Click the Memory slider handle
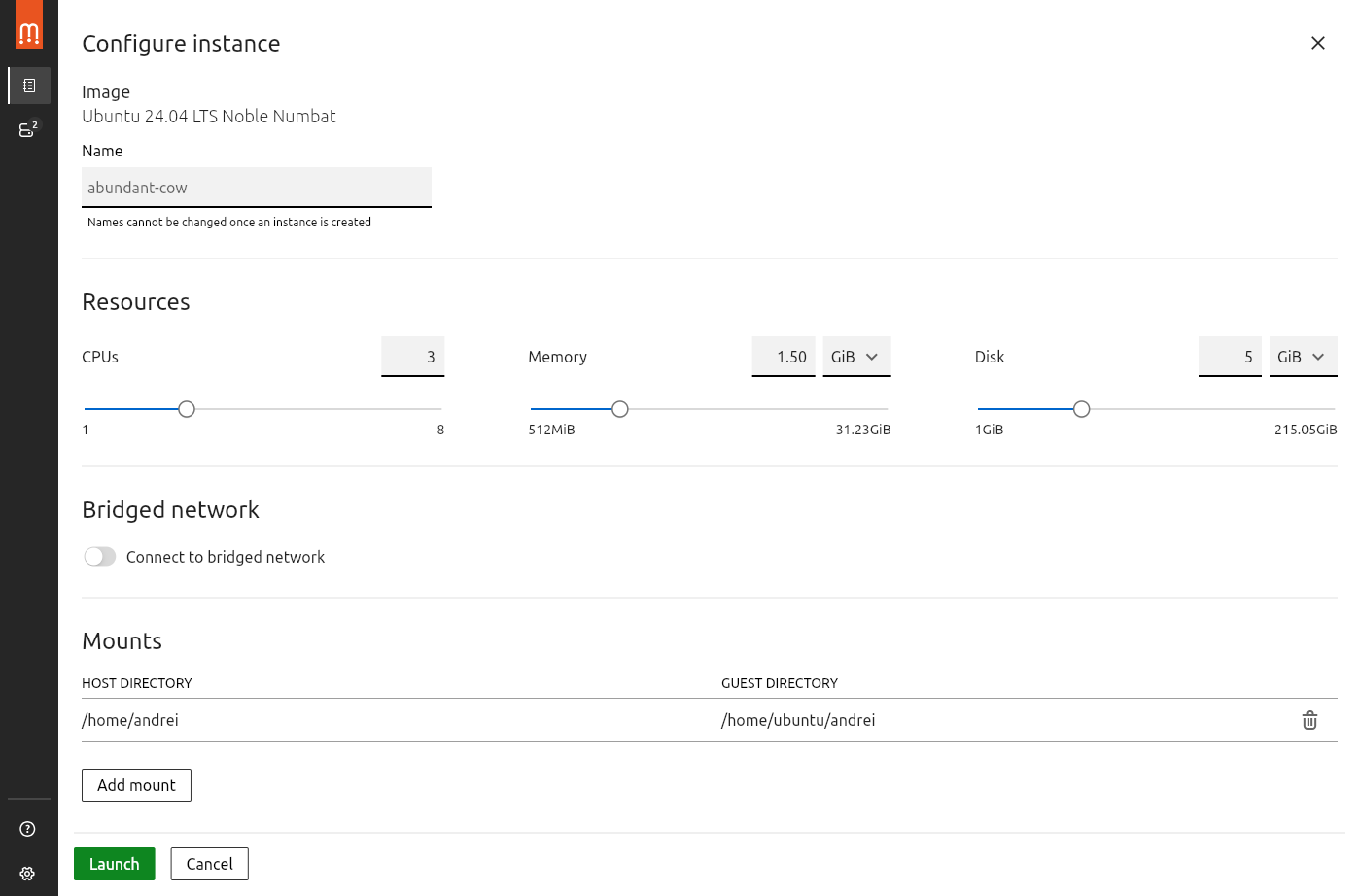 [x=620, y=409]
